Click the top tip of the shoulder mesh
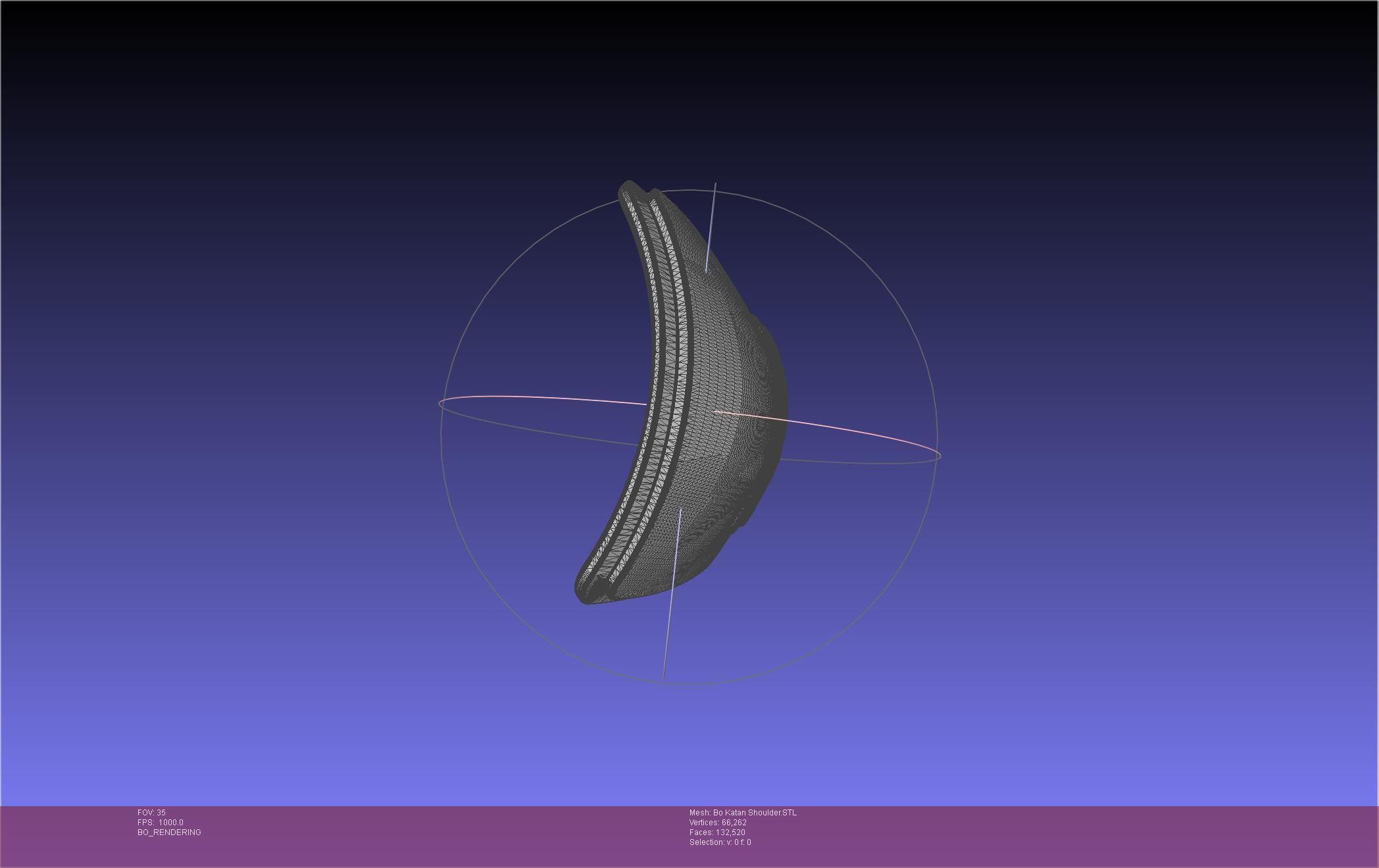Viewport: 1379px width, 868px height. click(628, 186)
